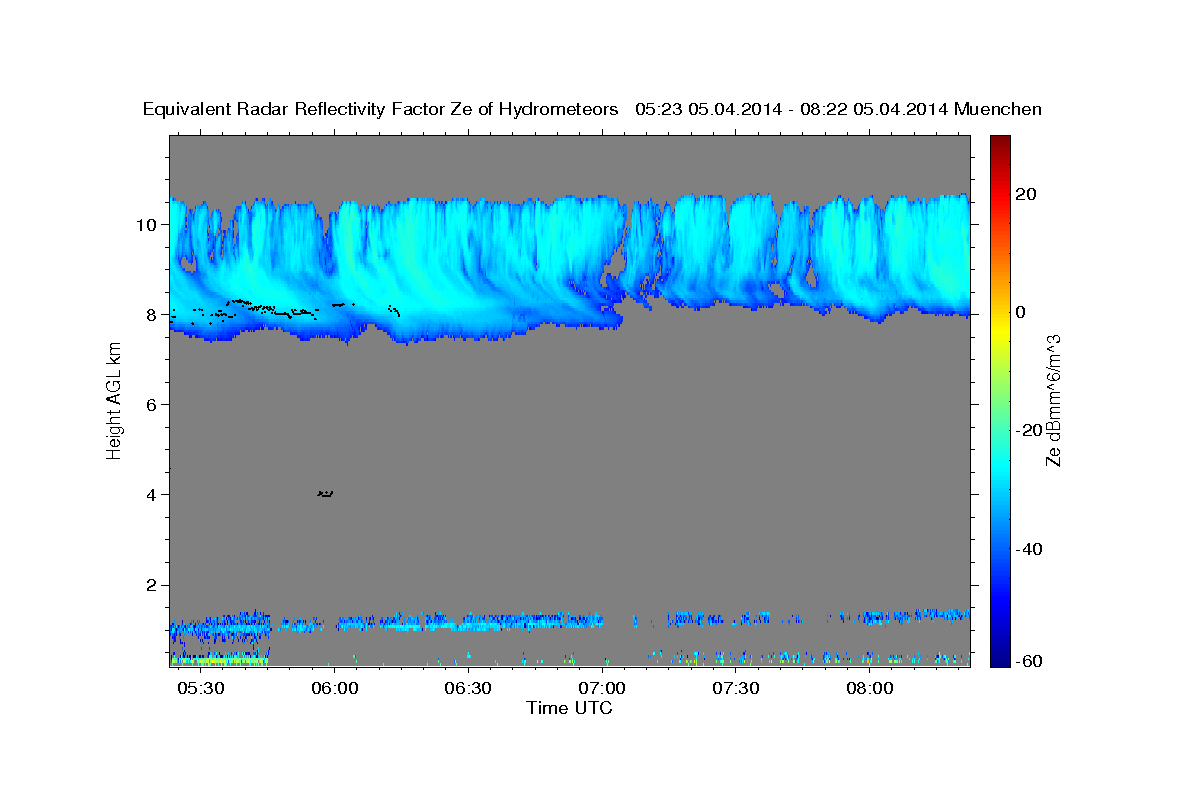The width and height of the screenshot is (1200, 800).
Task: Click the 05:30 time tick label
Action: [200, 689]
